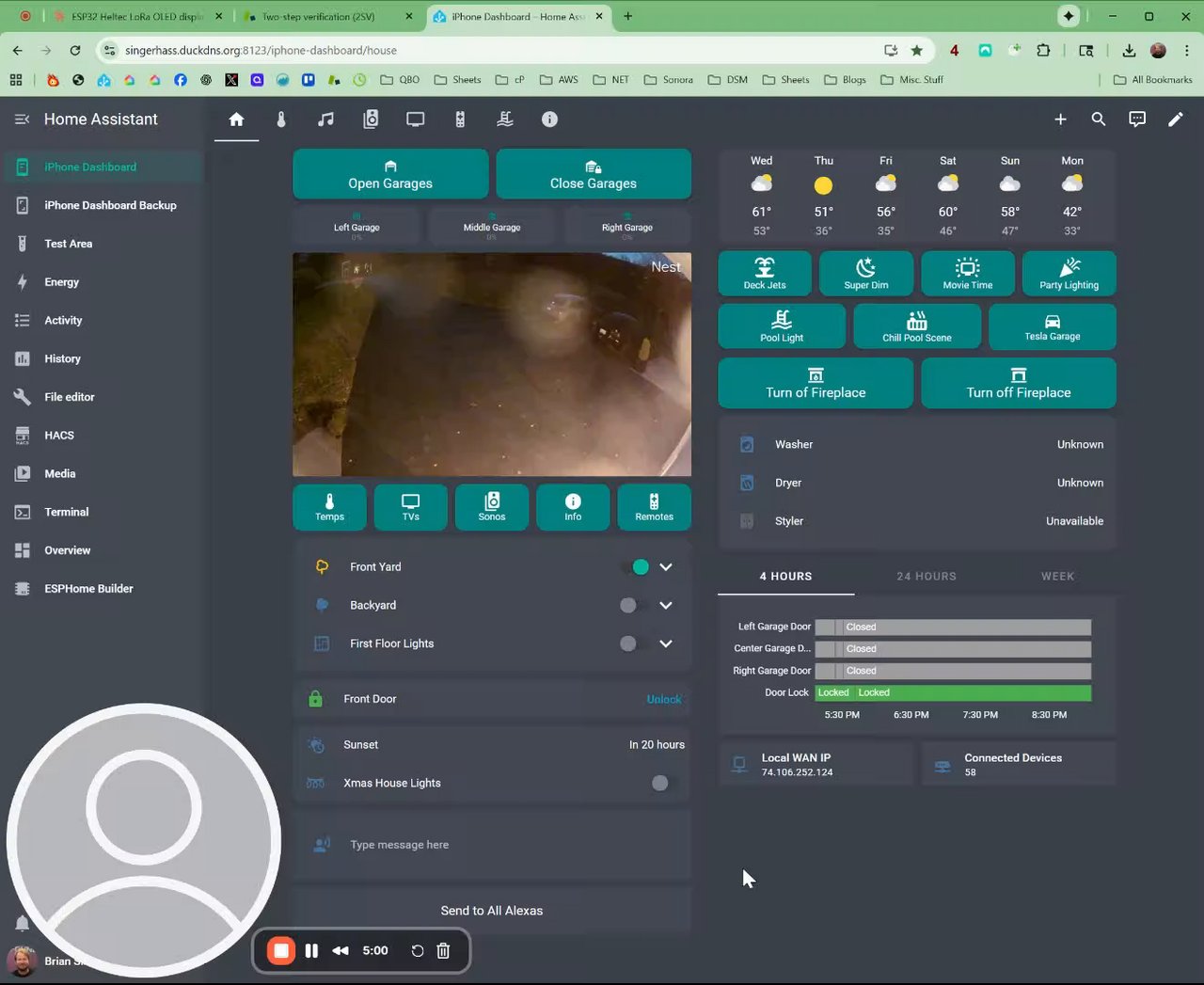Image resolution: width=1204 pixels, height=985 pixels.
Task: Open the Remotes shortcut below the camera
Action: (x=655, y=507)
